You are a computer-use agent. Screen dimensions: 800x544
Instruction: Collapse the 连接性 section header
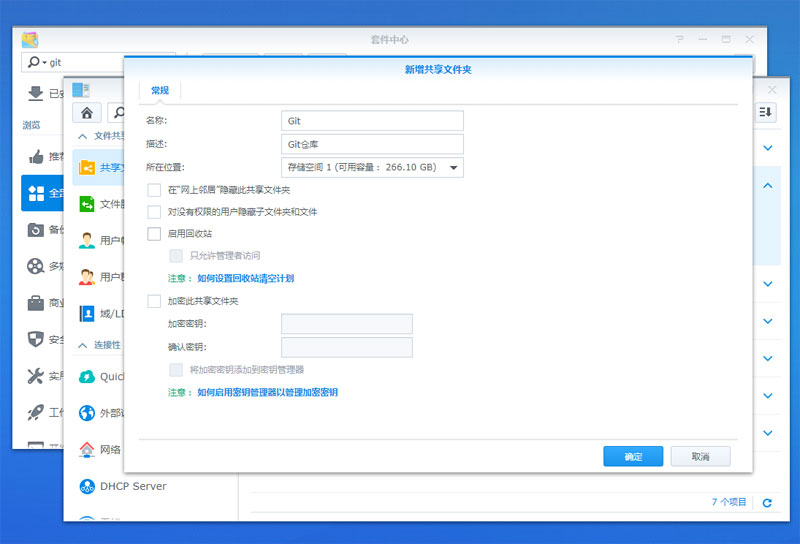[x=80, y=345]
